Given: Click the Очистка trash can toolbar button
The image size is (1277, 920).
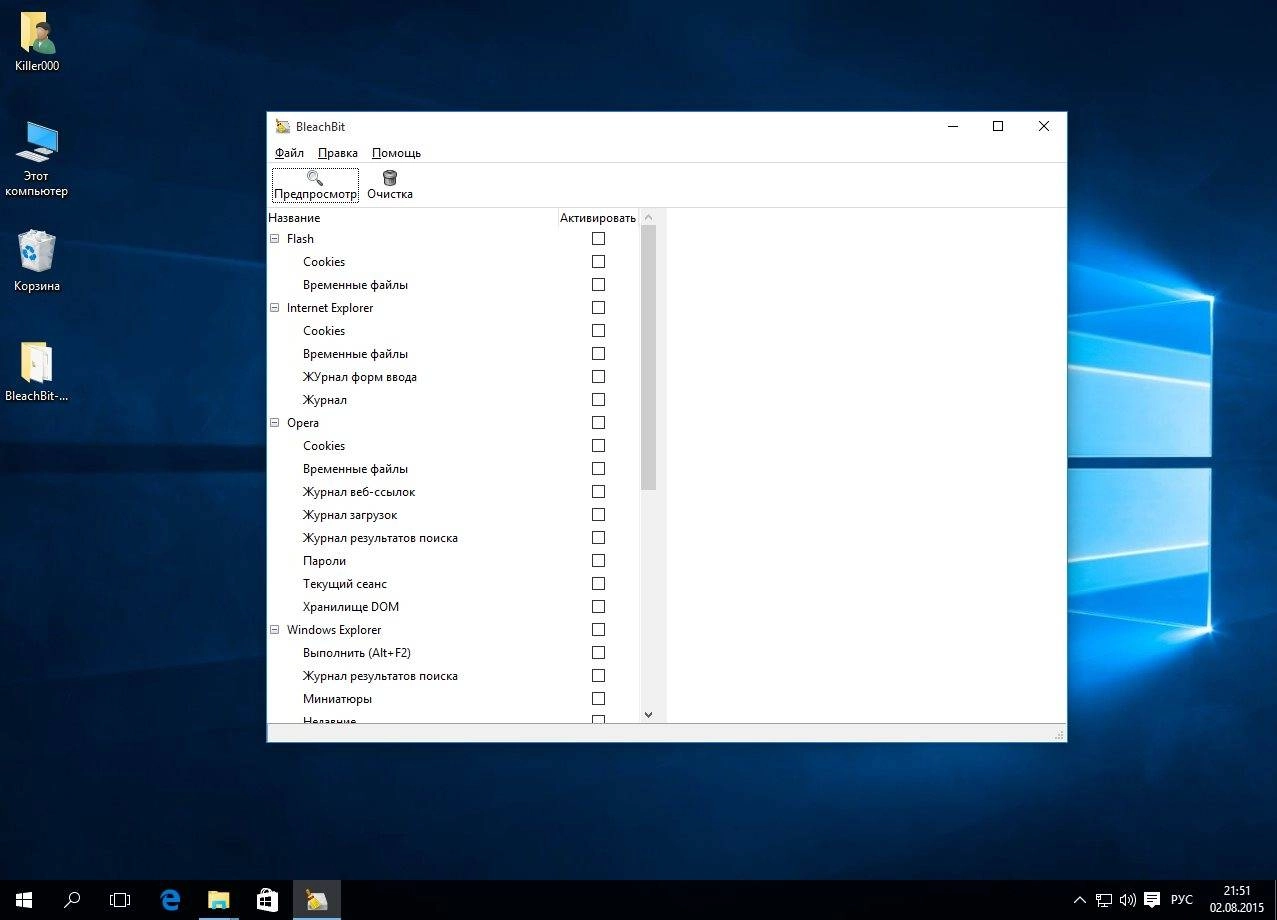Looking at the screenshot, I should (390, 185).
